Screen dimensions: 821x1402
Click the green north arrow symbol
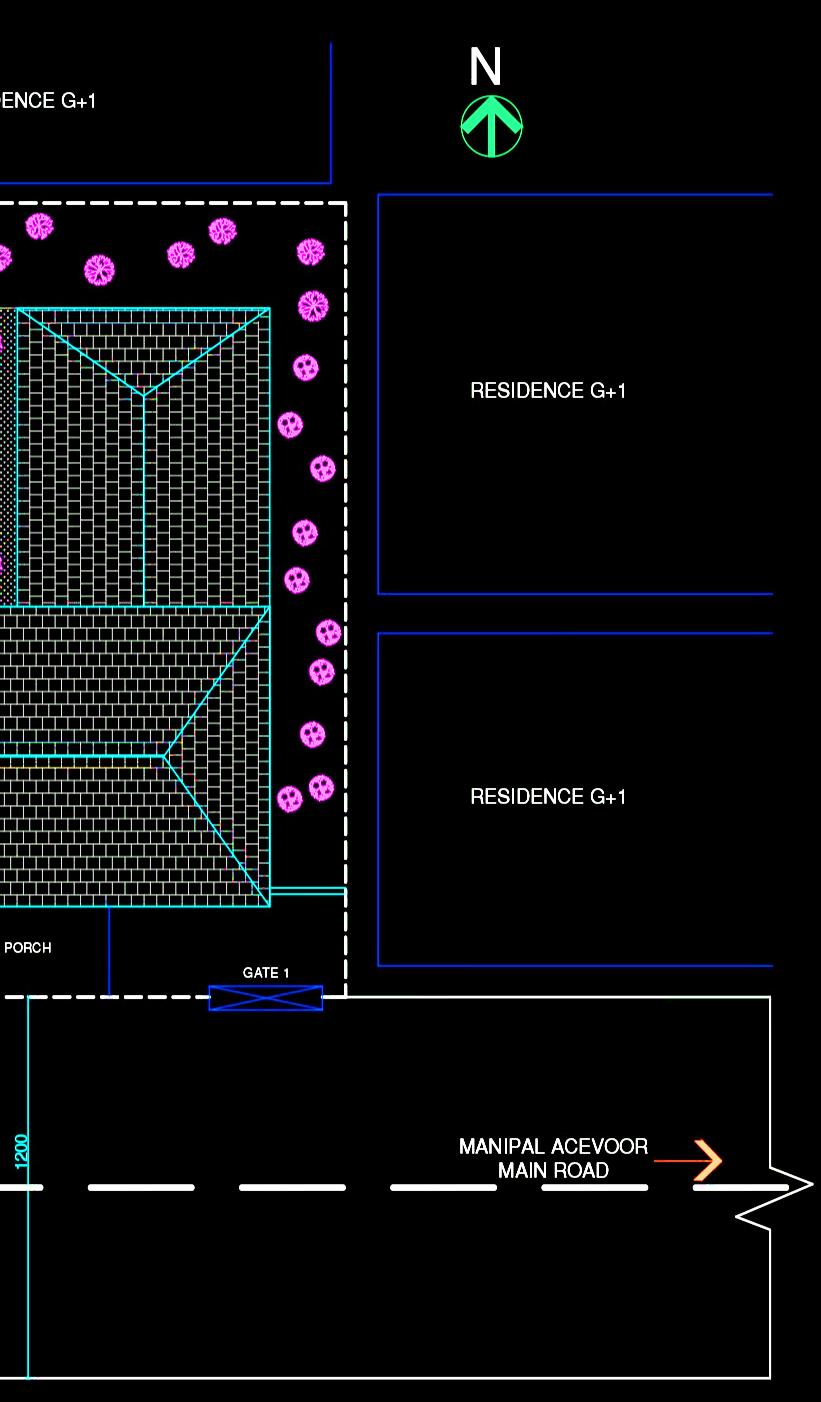[x=491, y=126]
